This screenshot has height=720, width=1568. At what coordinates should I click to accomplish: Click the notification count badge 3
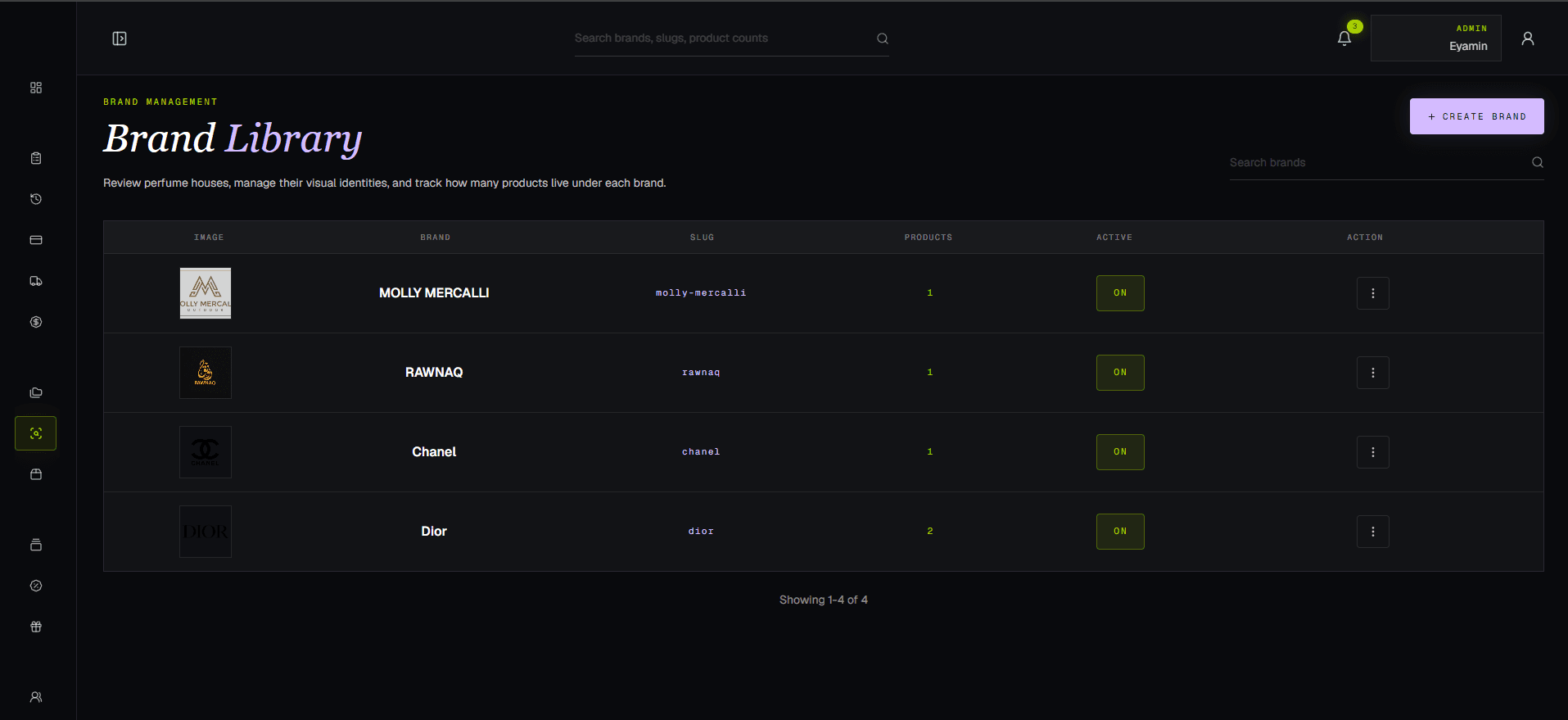tap(1355, 26)
